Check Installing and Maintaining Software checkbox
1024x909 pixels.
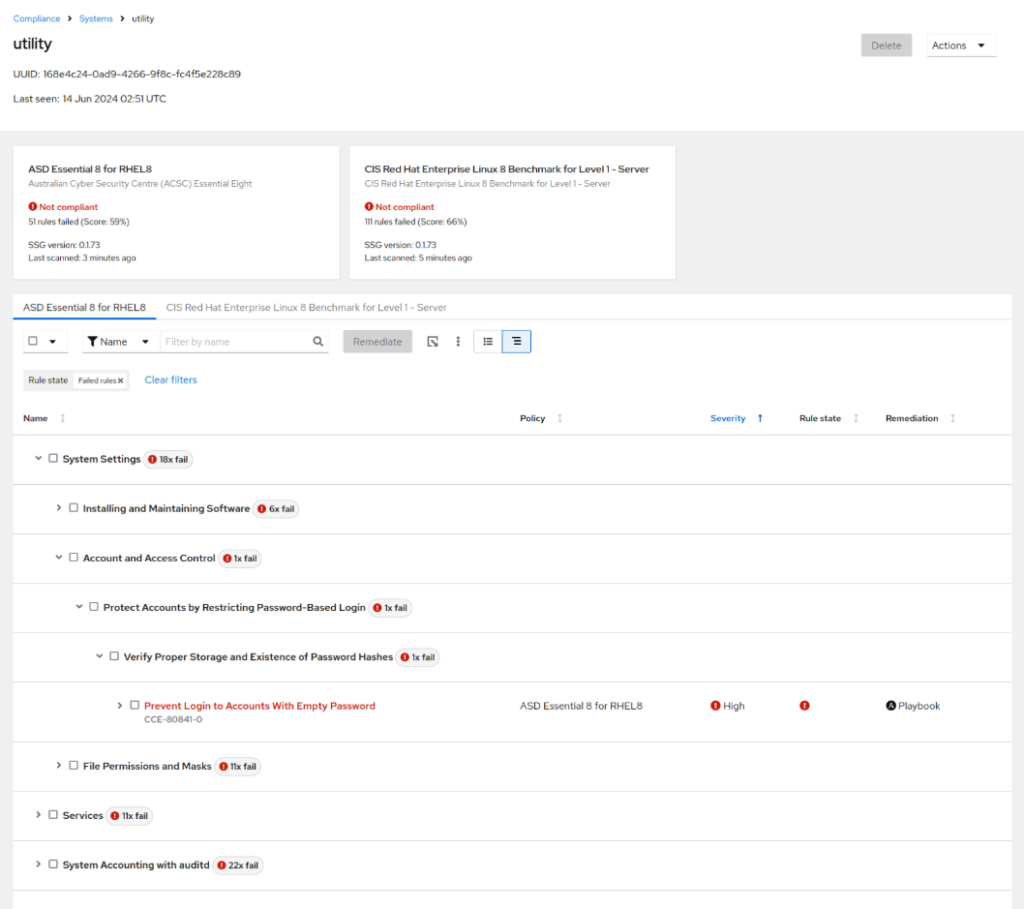point(74,507)
